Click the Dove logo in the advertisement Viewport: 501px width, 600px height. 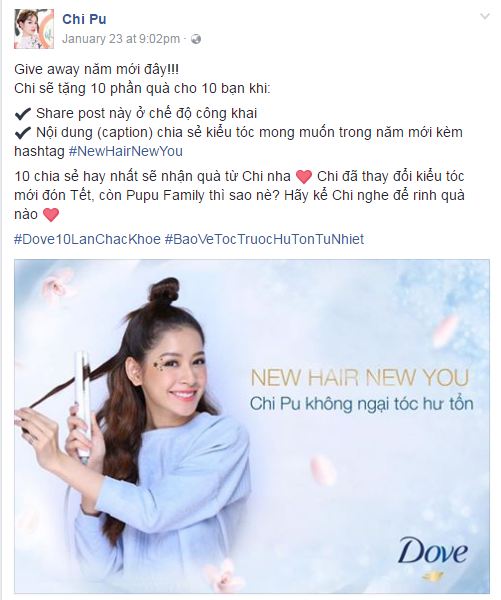[433, 551]
